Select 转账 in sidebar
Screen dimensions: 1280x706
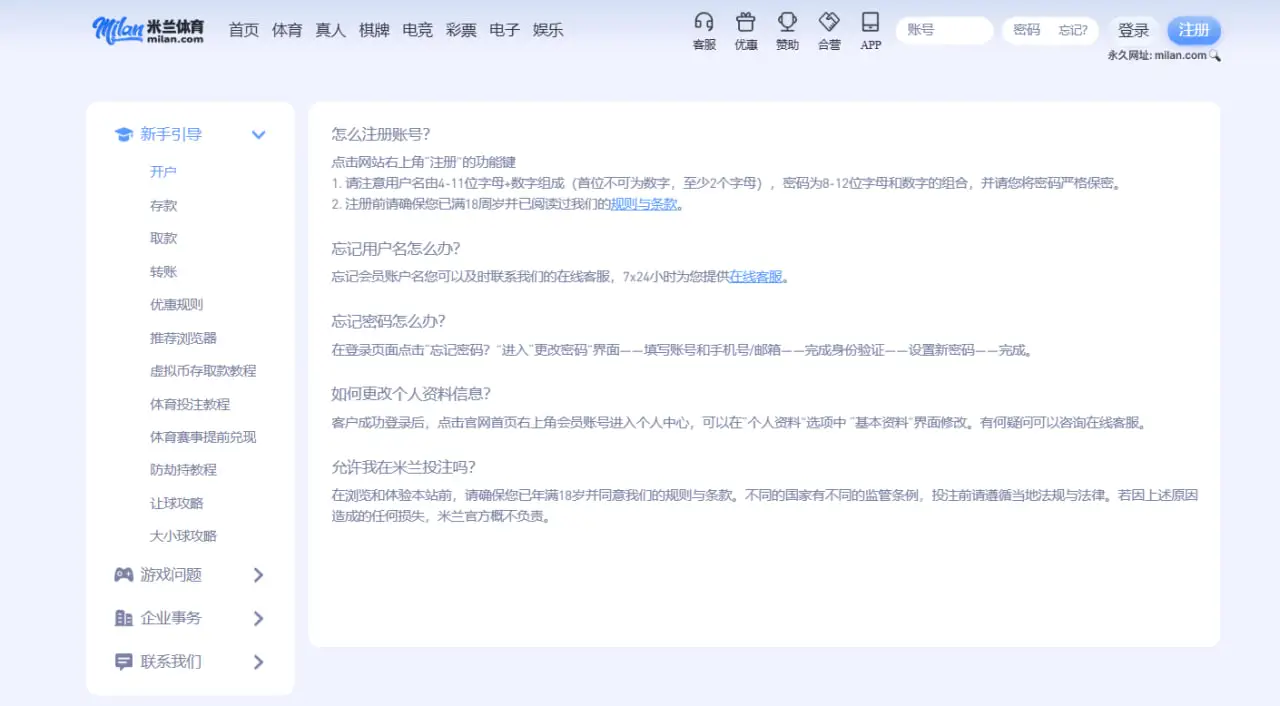pos(164,271)
